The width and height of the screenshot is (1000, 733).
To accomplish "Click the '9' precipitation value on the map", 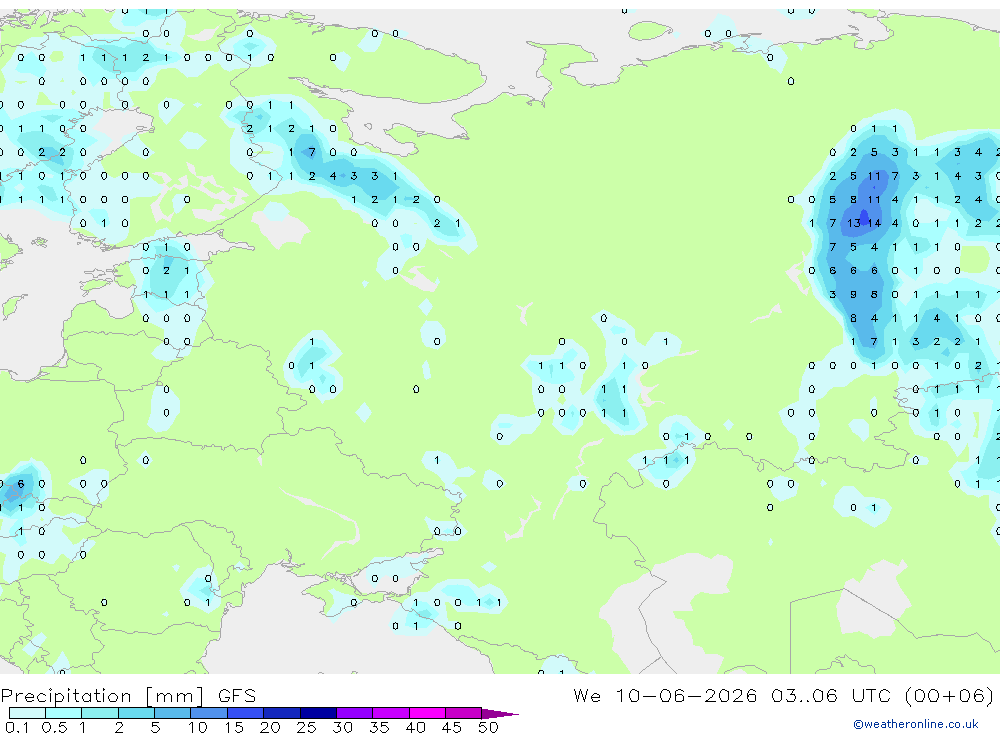I will (853, 295).
